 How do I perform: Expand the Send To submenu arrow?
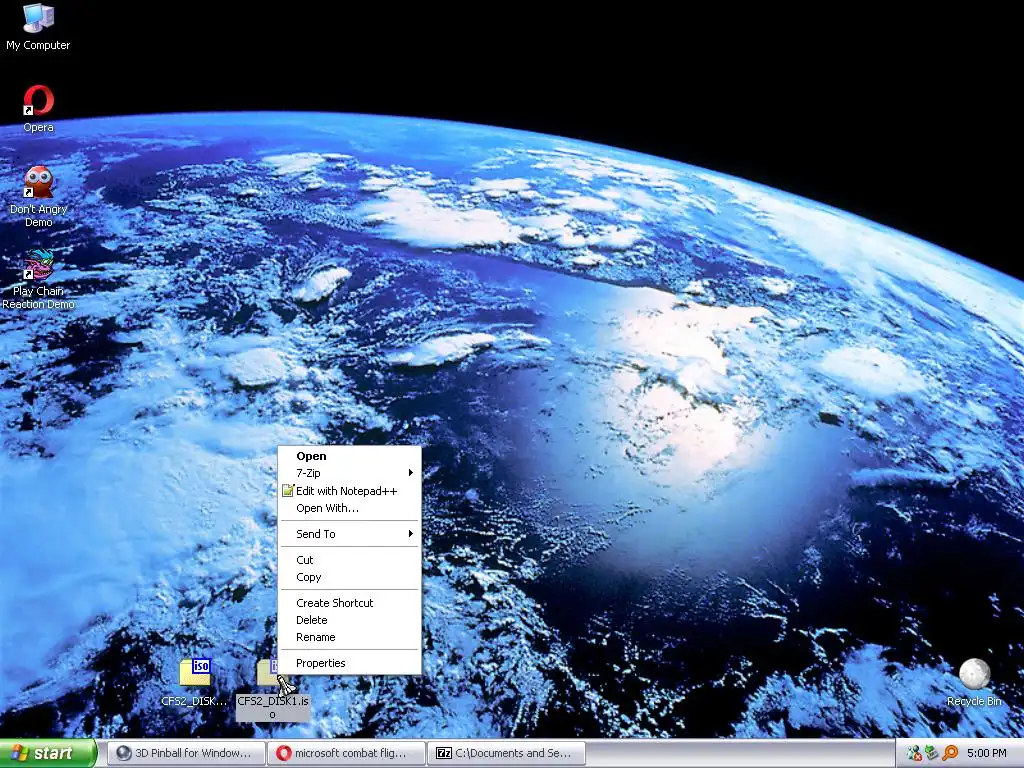pyautogui.click(x=411, y=534)
